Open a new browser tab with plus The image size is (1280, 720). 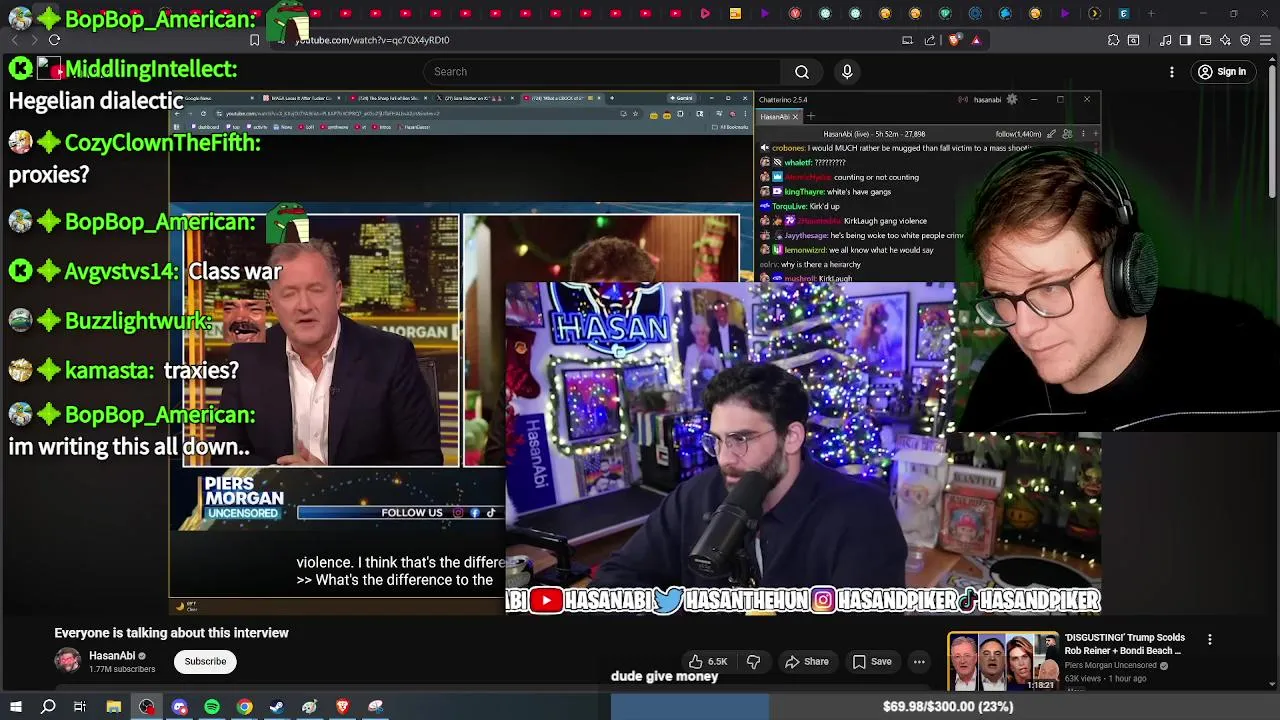(x=1151, y=14)
